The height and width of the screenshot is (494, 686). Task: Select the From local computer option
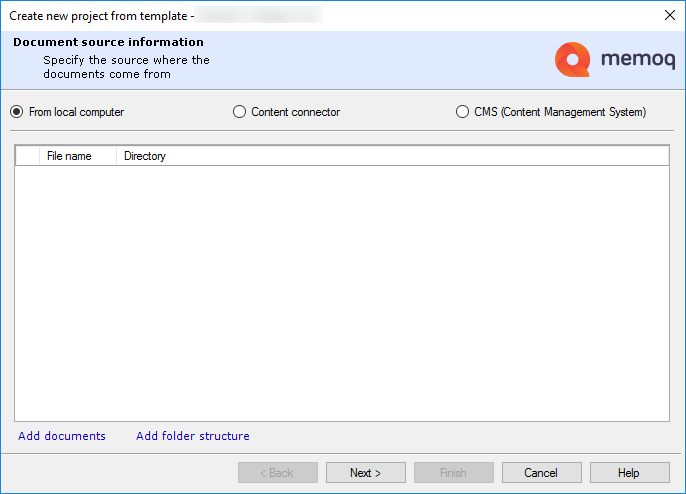pyautogui.click(x=17, y=112)
